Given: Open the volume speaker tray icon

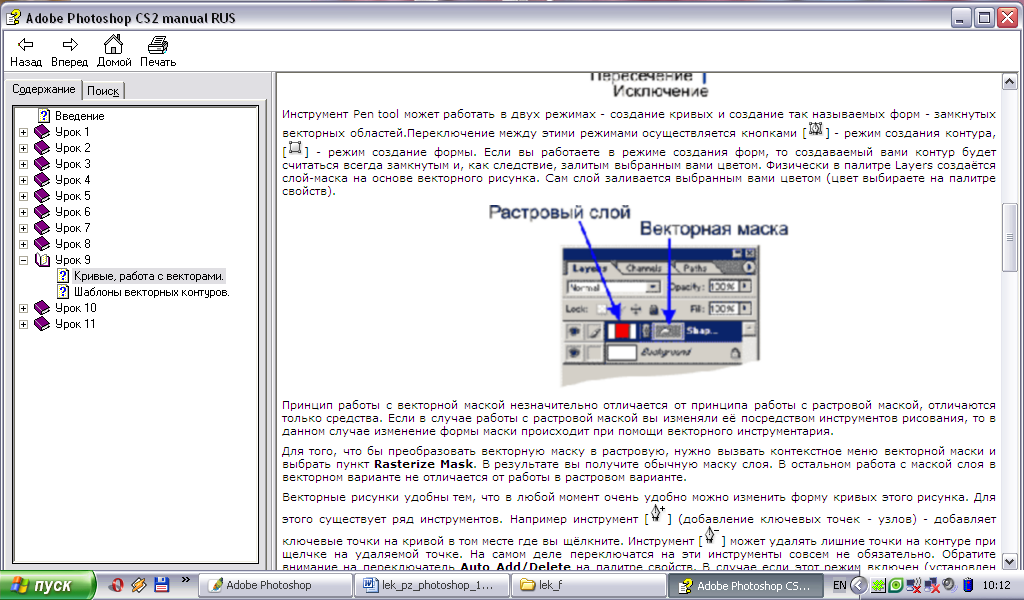Looking at the screenshot, I should pos(950,584).
